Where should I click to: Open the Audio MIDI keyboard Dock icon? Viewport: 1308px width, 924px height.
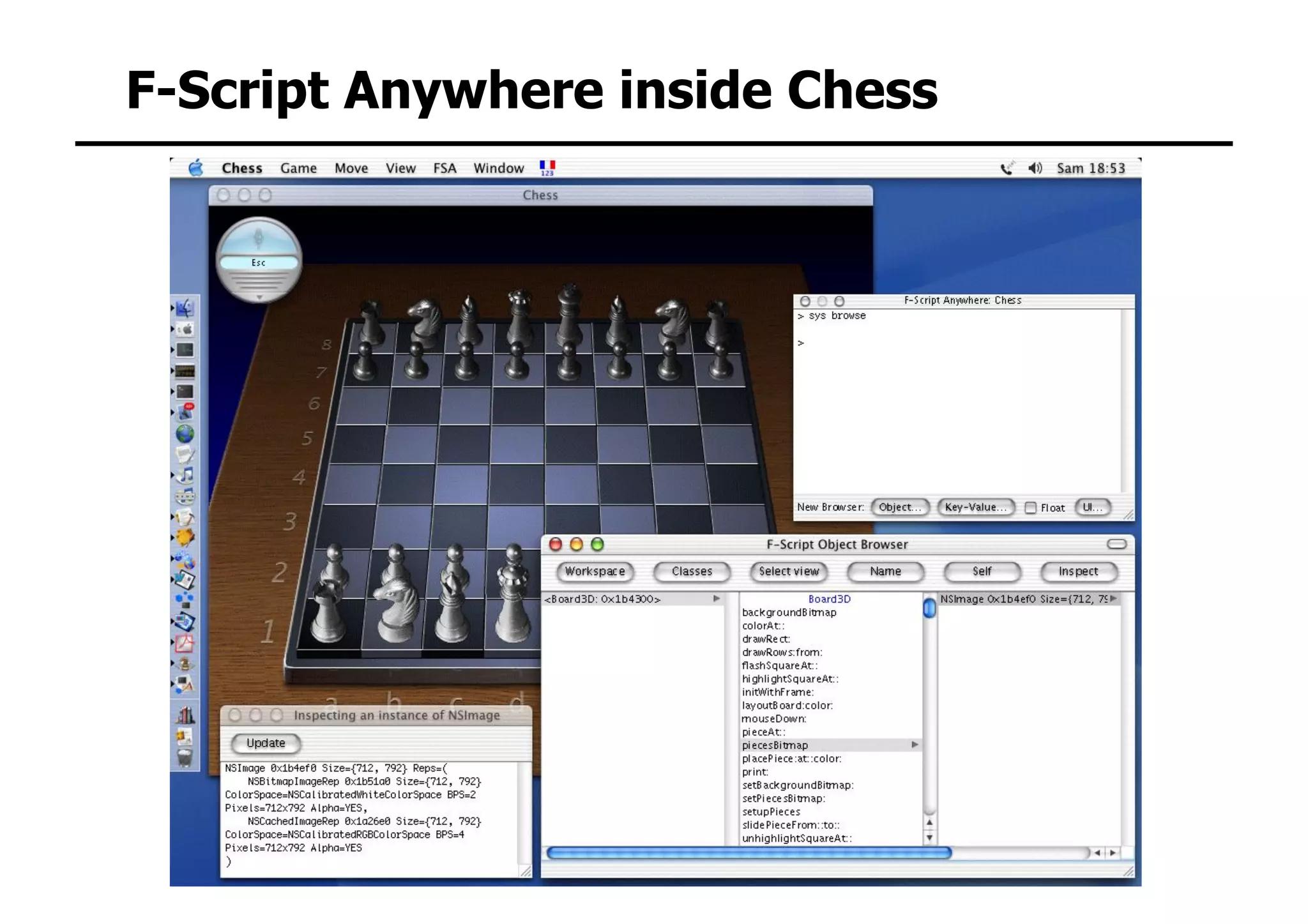(x=185, y=496)
